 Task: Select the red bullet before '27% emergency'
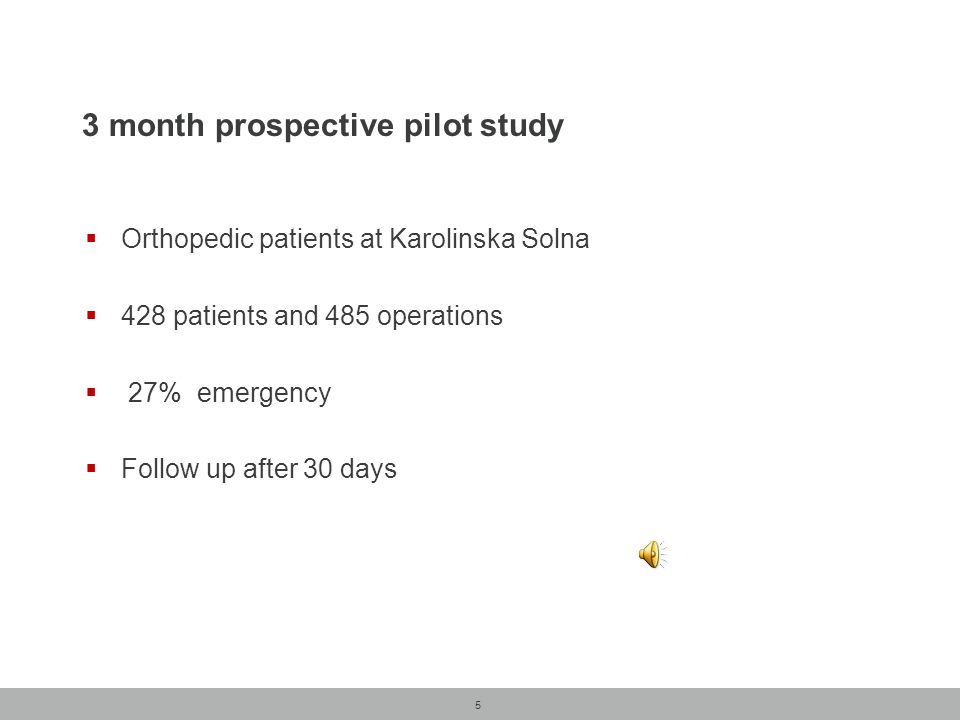[x=91, y=392]
